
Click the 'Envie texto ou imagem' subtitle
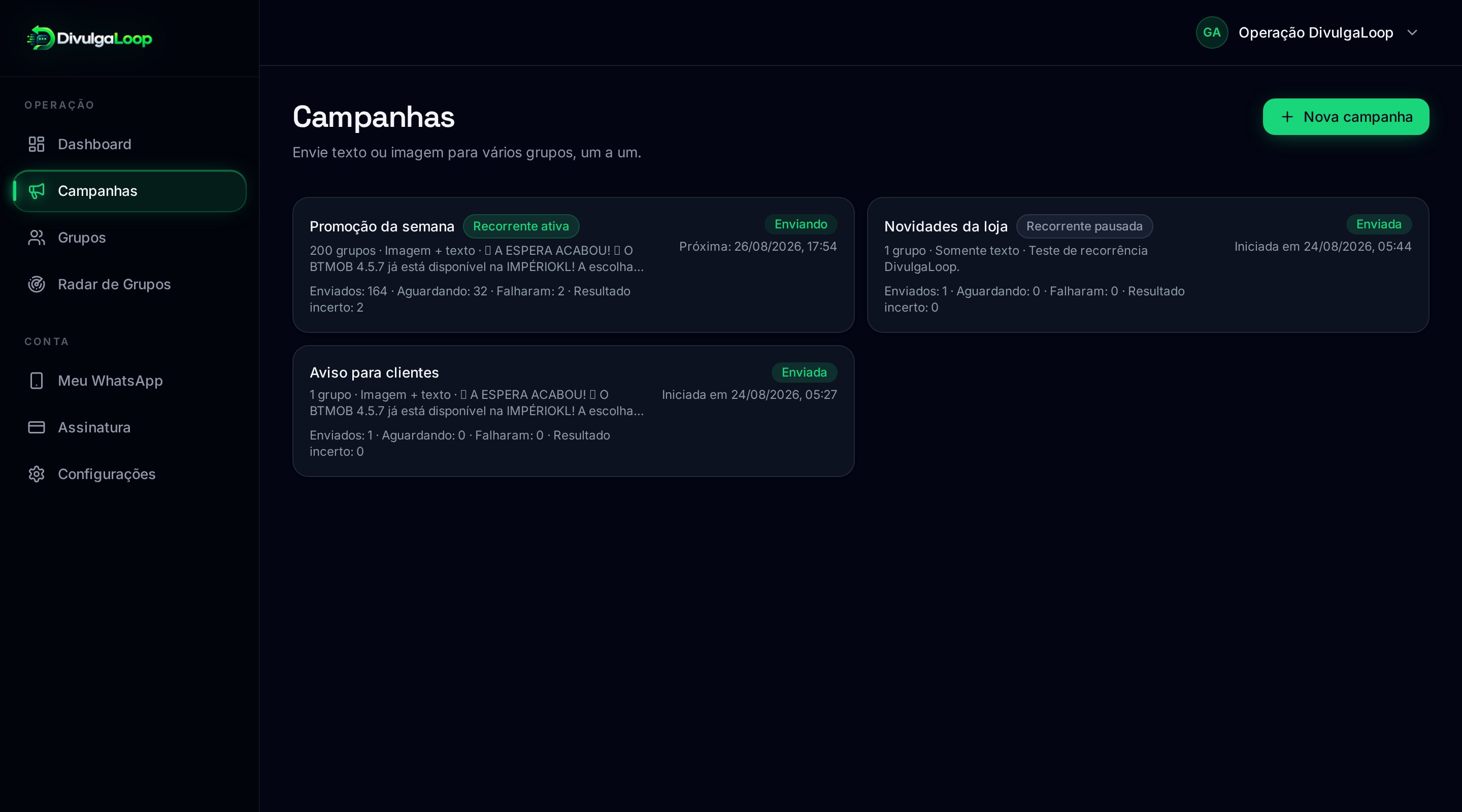467,153
